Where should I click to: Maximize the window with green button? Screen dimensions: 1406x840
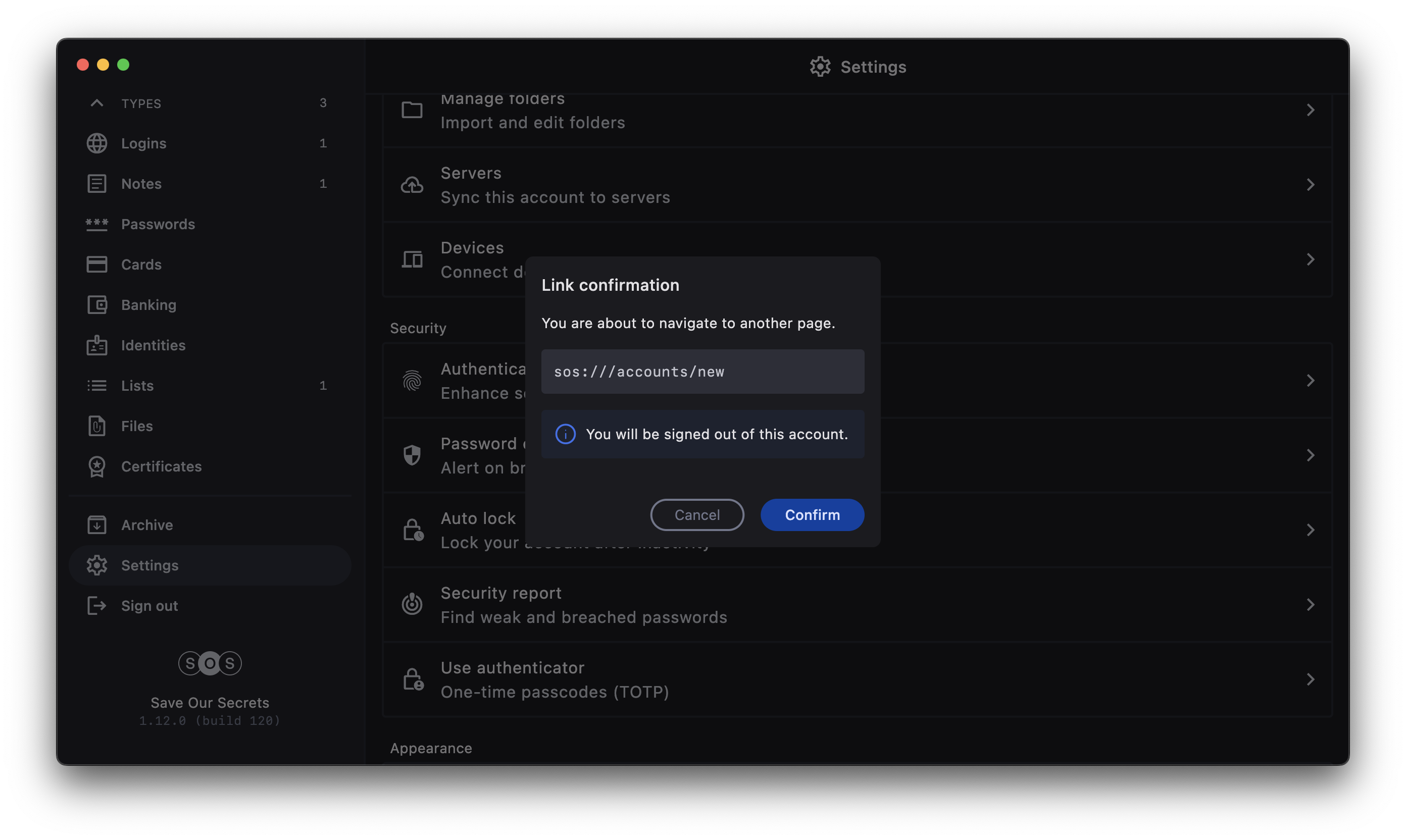123,65
